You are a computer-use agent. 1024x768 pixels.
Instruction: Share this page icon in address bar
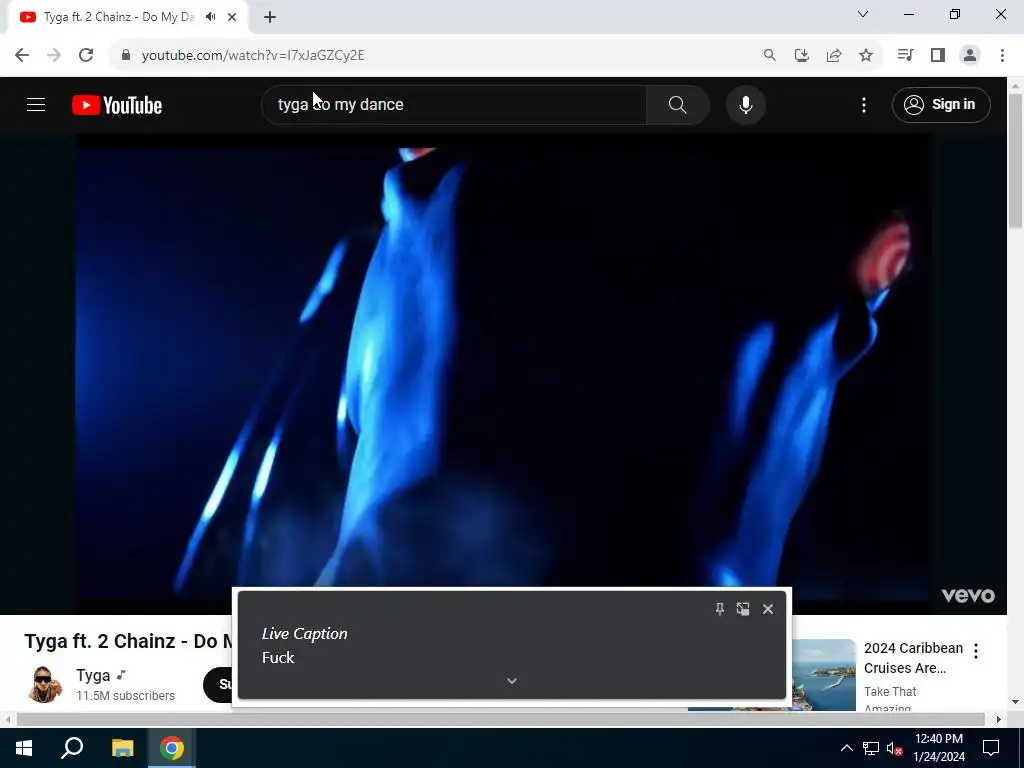coord(833,55)
